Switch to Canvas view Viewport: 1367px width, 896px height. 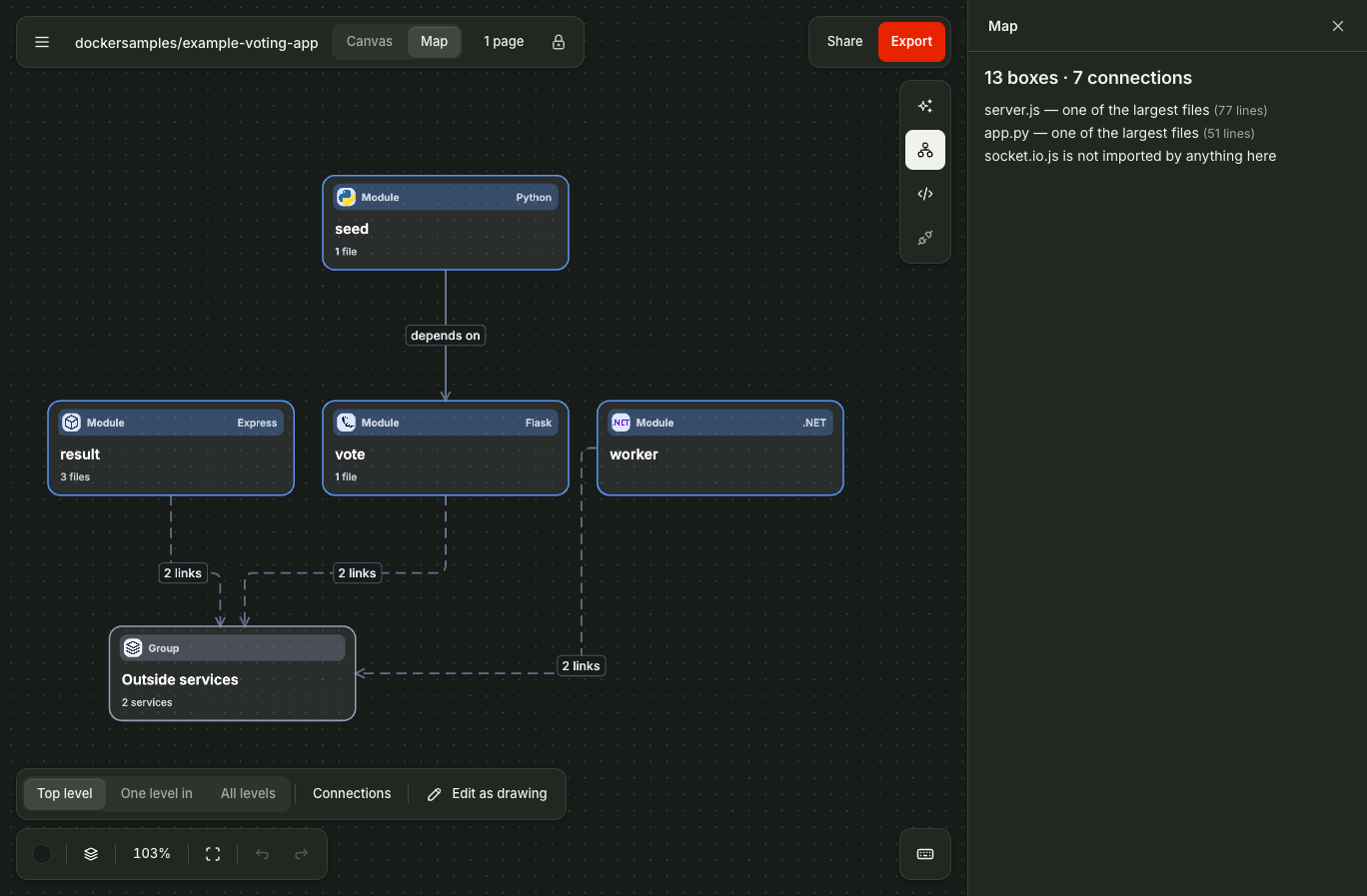coord(370,42)
